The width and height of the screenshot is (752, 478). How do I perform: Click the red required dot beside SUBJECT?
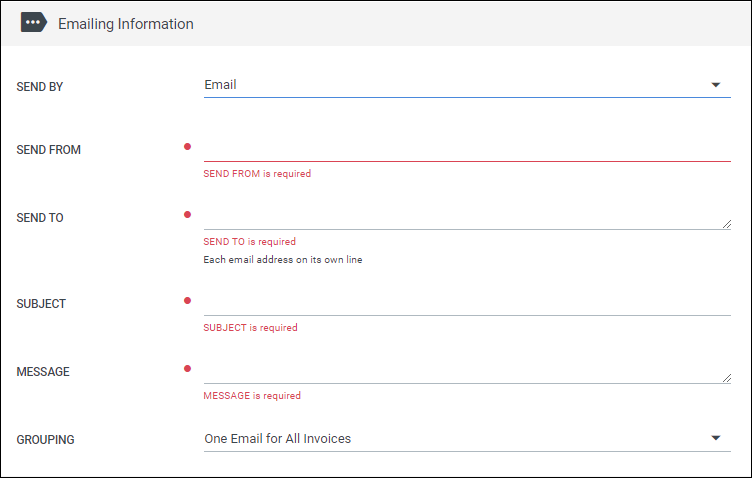187,300
